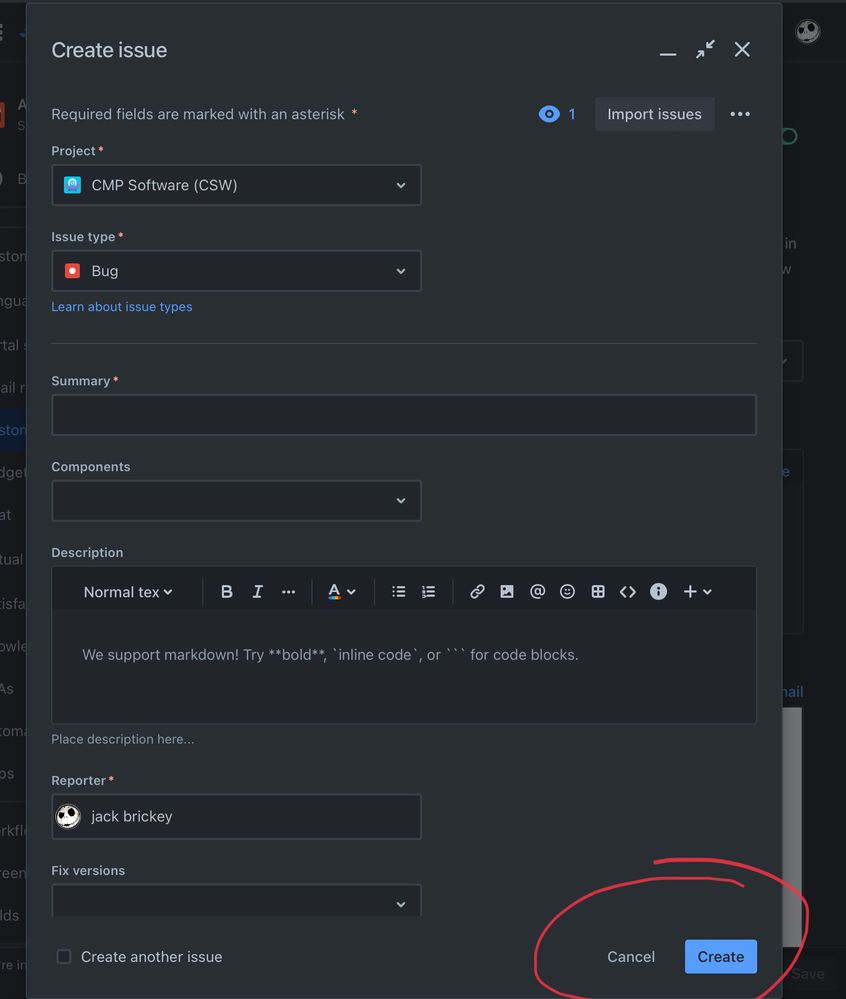Viewport: 846px width, 999px height.
Task: Toggle the watch eye icon
Action: (x=548, y=114)
